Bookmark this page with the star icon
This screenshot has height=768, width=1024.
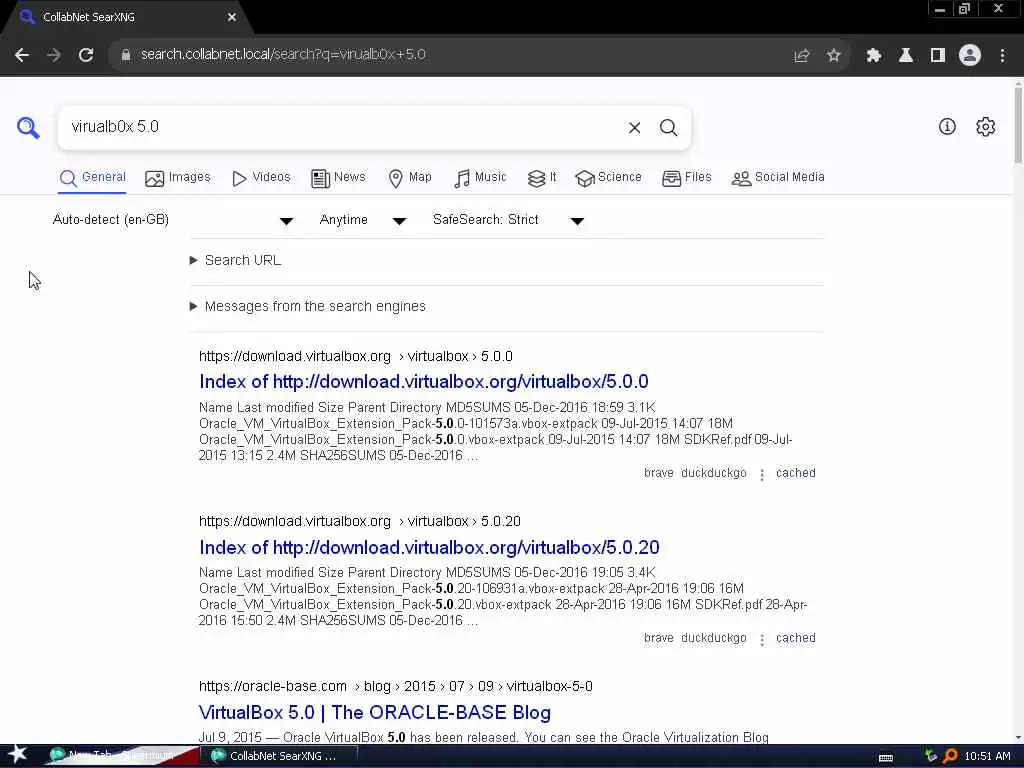point(833,56)
